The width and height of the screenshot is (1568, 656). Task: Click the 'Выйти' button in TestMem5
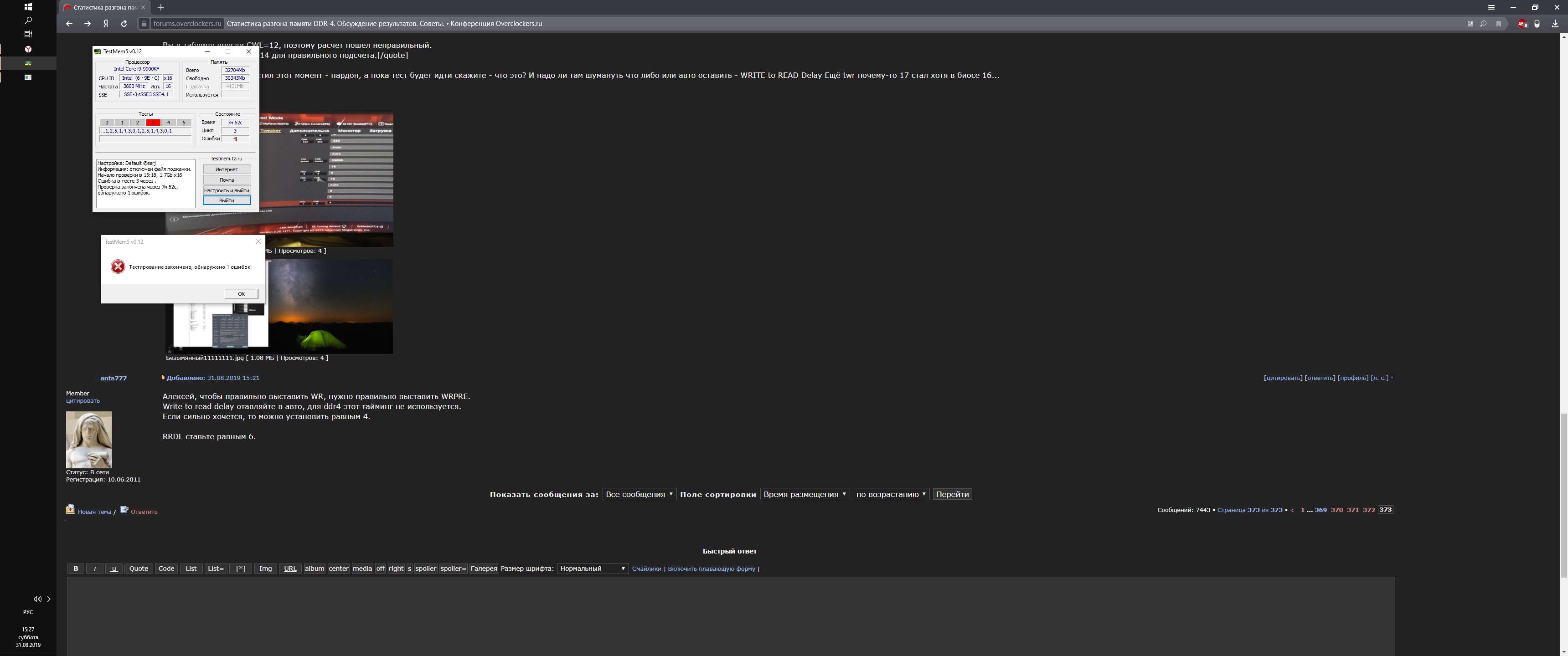227,200
